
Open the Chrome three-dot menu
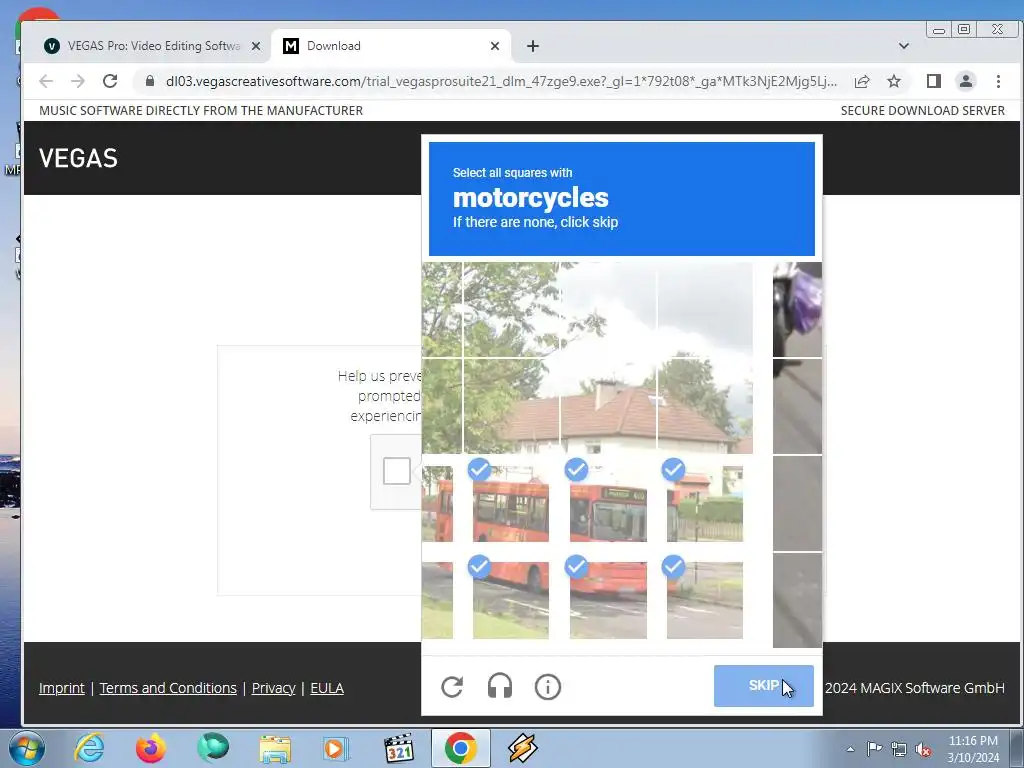click(998, 81)
